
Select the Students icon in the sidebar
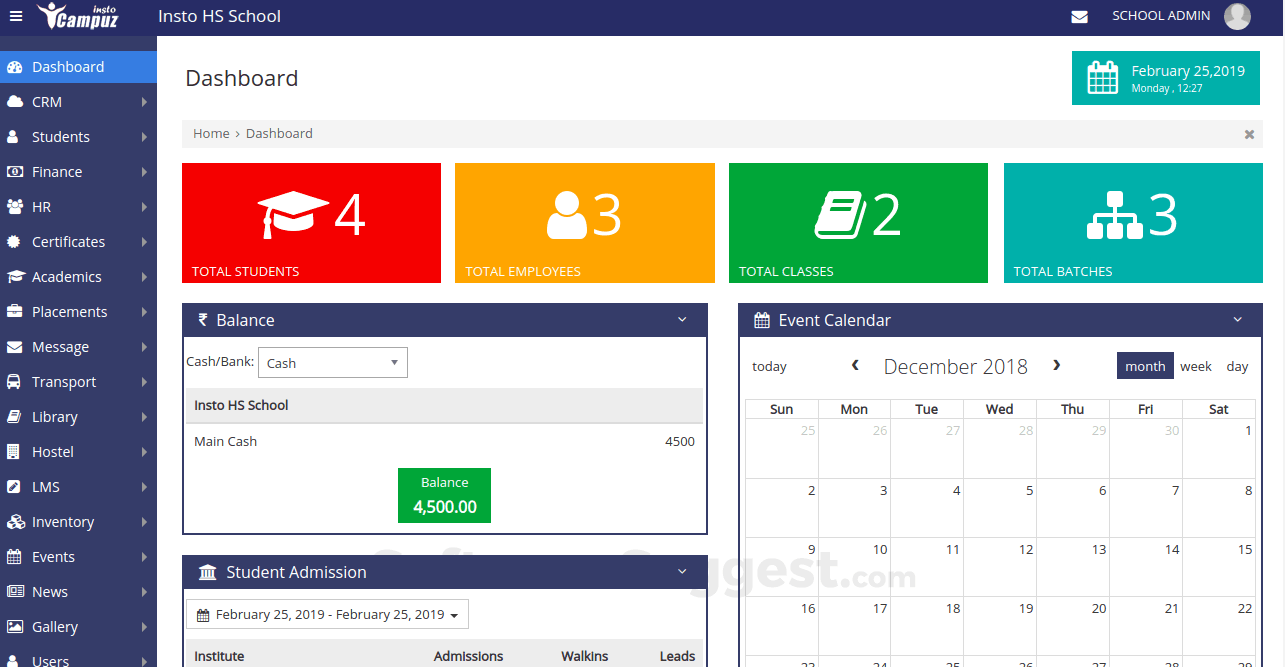tap(16, 136)
